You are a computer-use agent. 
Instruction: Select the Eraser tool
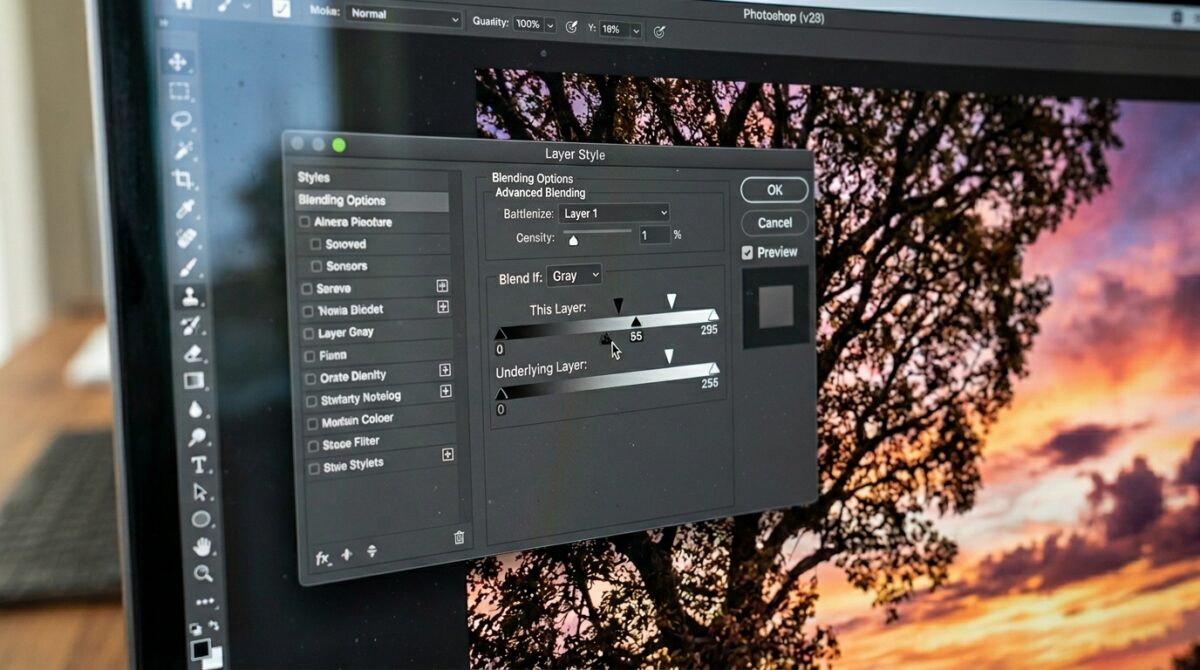(x=192, y=353)
